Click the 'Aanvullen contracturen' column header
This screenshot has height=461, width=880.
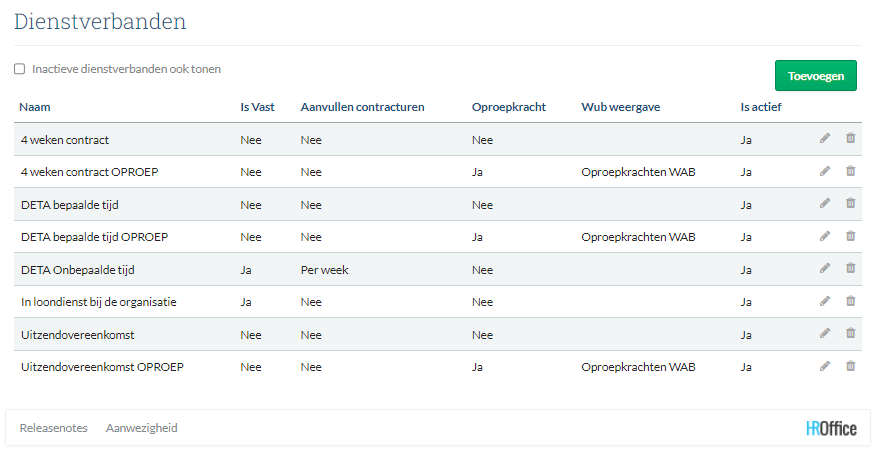point(362,107)
